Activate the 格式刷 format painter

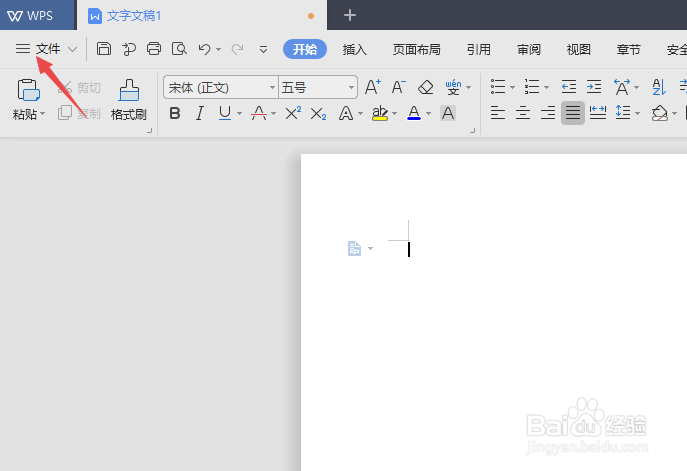(129, 100)
